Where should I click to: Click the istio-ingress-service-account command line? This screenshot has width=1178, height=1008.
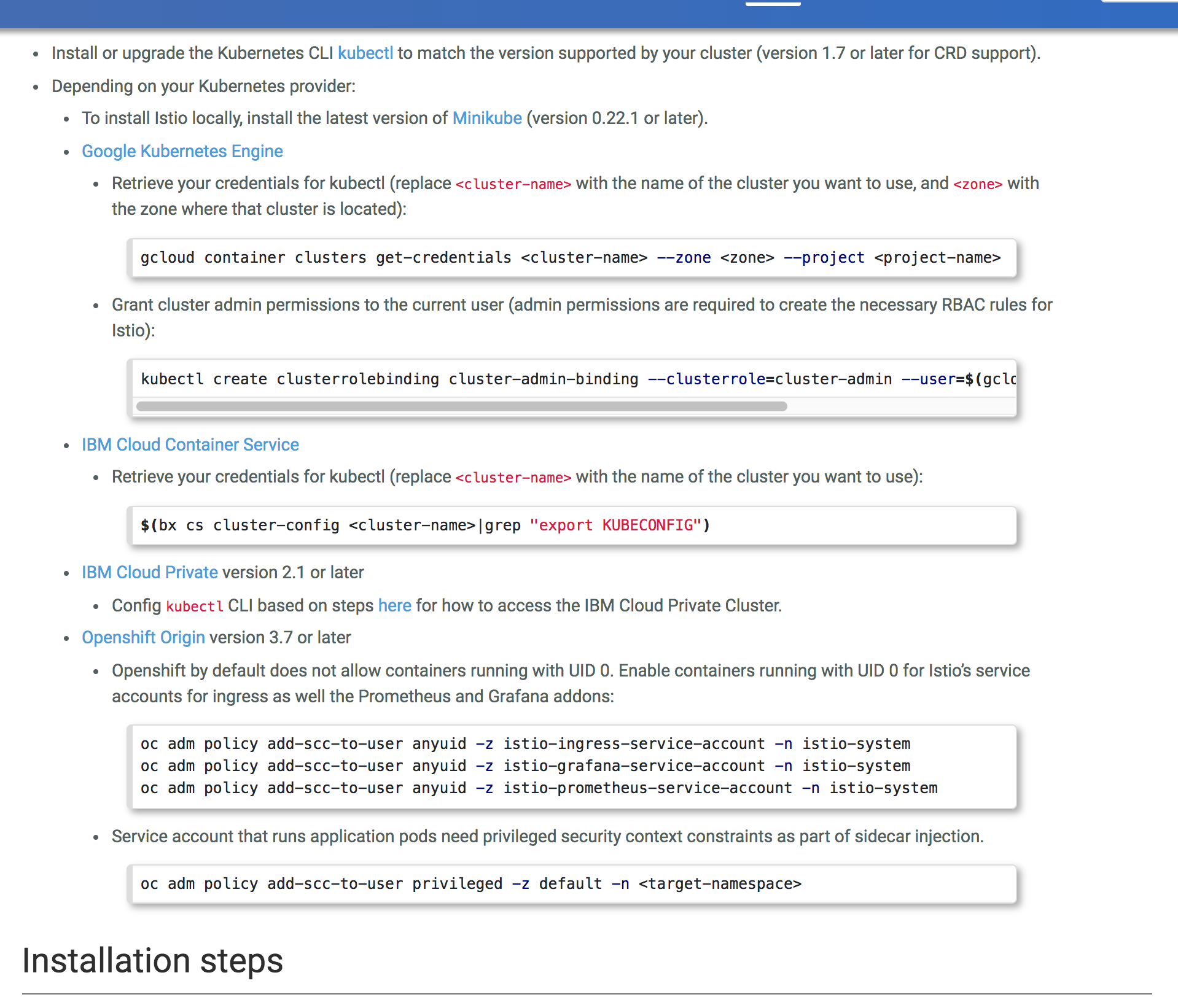(525, 744)
